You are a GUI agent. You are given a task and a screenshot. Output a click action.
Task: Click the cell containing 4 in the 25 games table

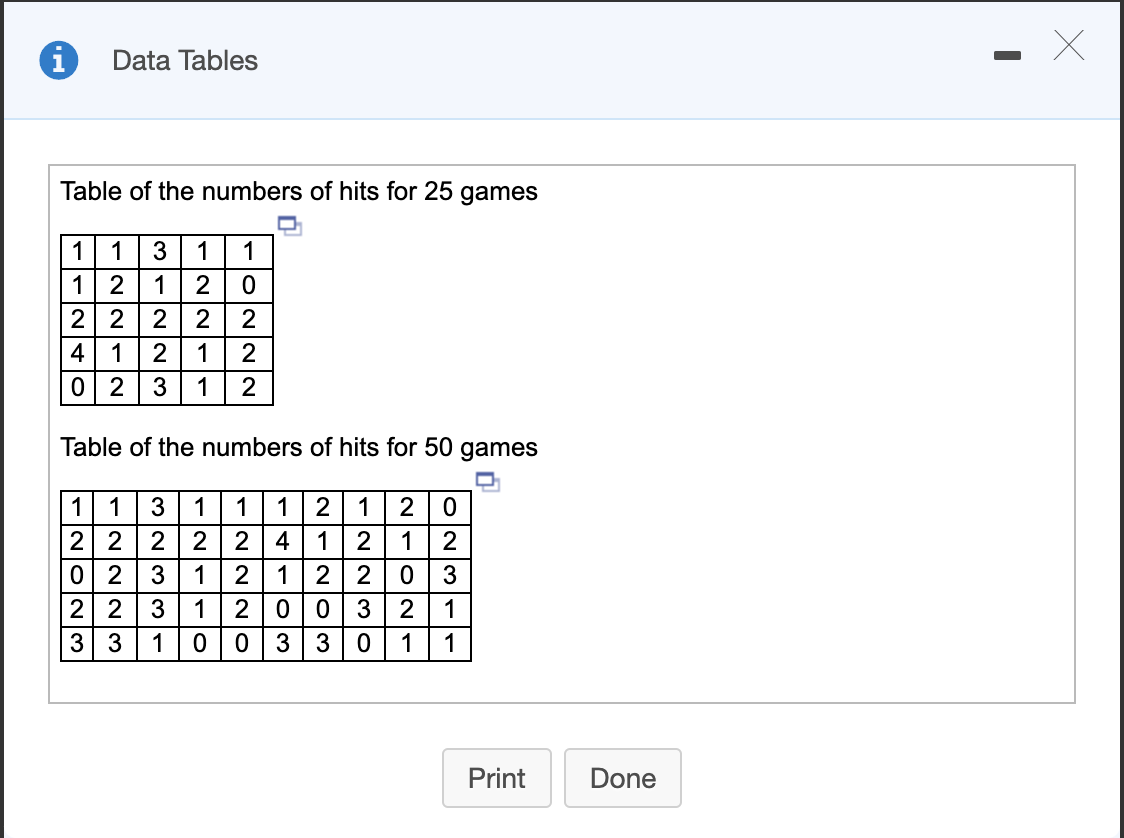(x=77, y=353)
